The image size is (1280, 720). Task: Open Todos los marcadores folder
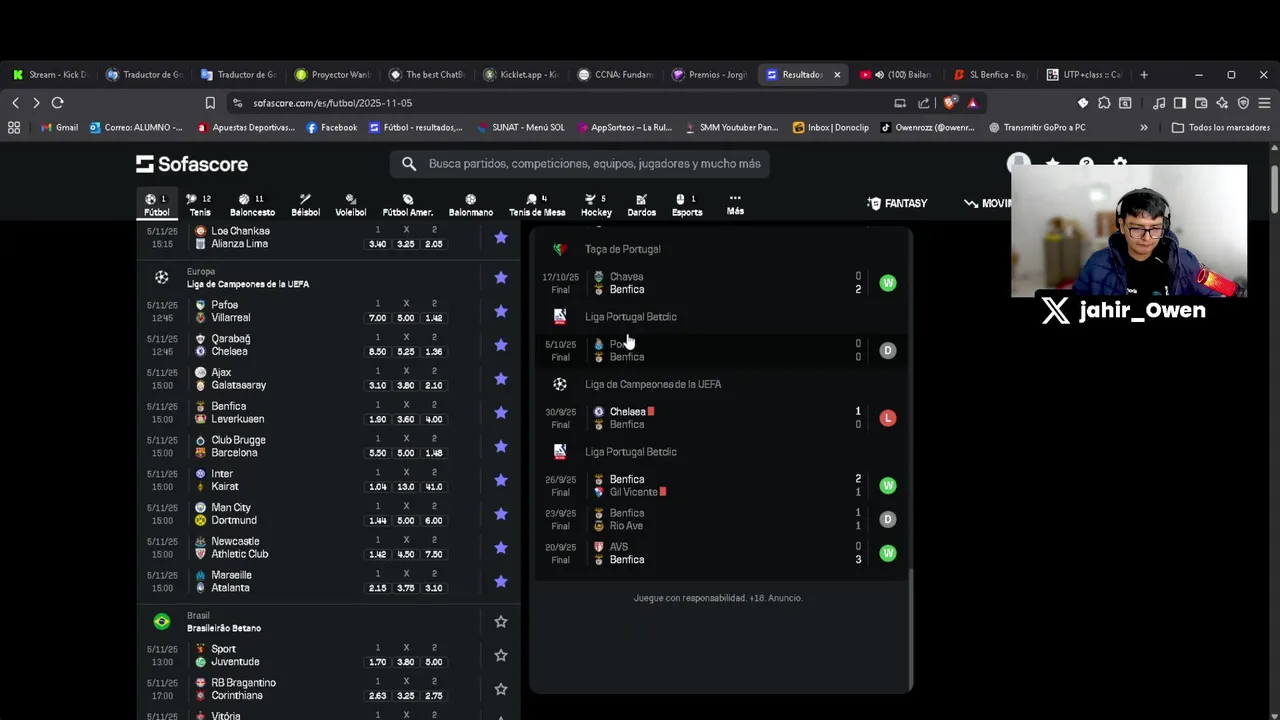1221,128
